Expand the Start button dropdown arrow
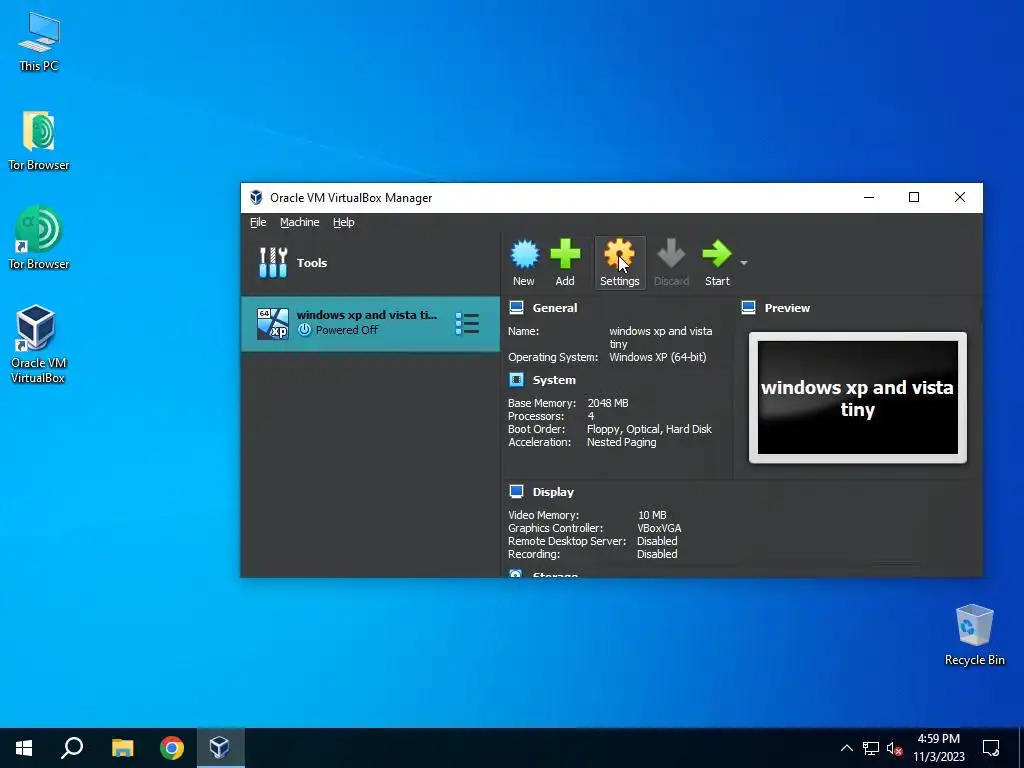The image size is (1024, 768). [744, 263]
